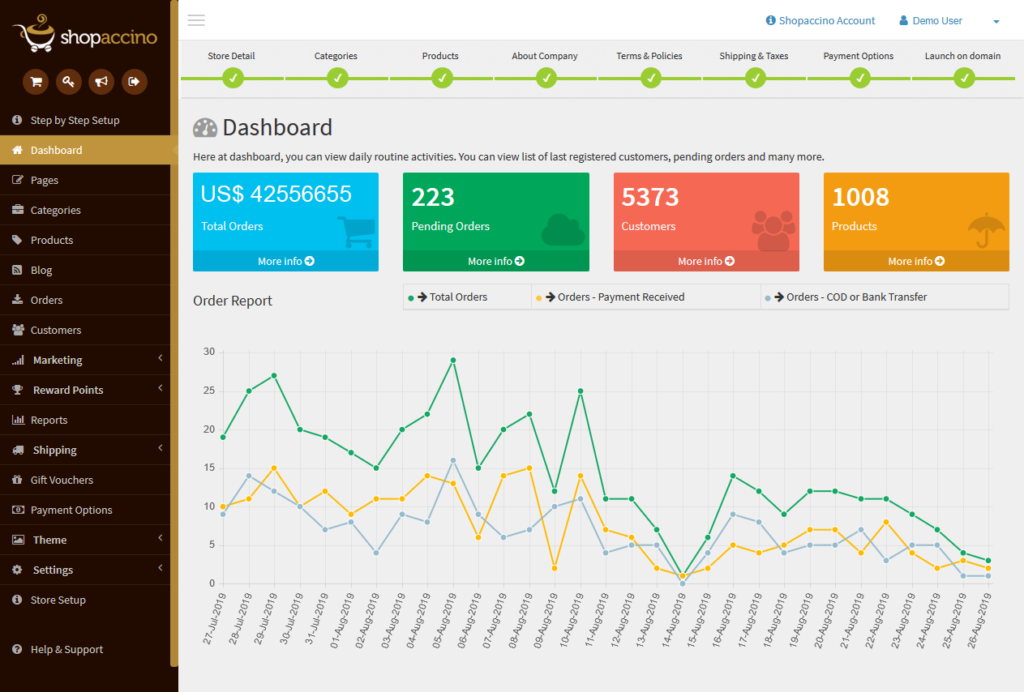
Task: Click the checkmark under the Store Detail step
Action: click(x=232, y=78)
